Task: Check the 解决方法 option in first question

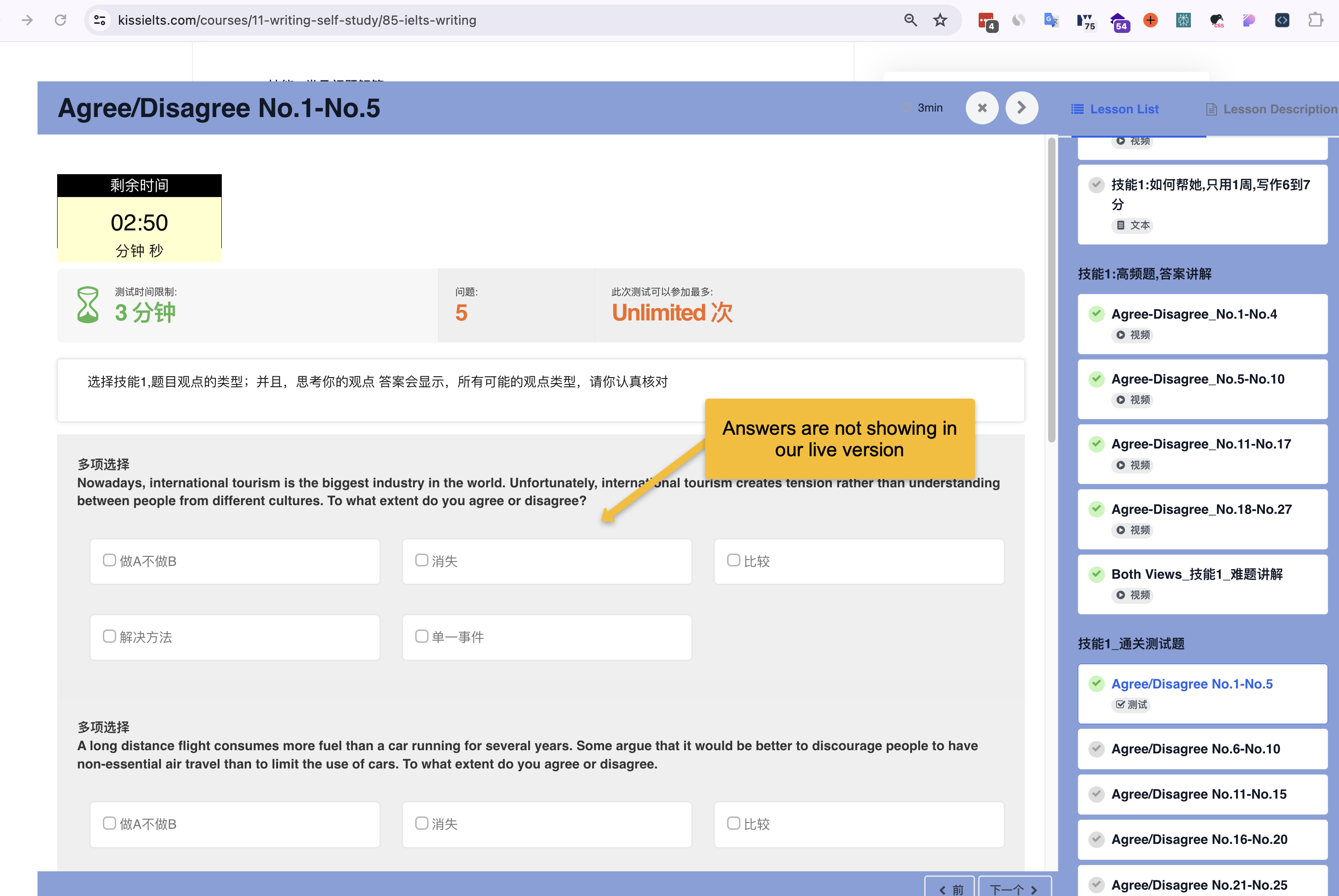Action: click(109, 636)
